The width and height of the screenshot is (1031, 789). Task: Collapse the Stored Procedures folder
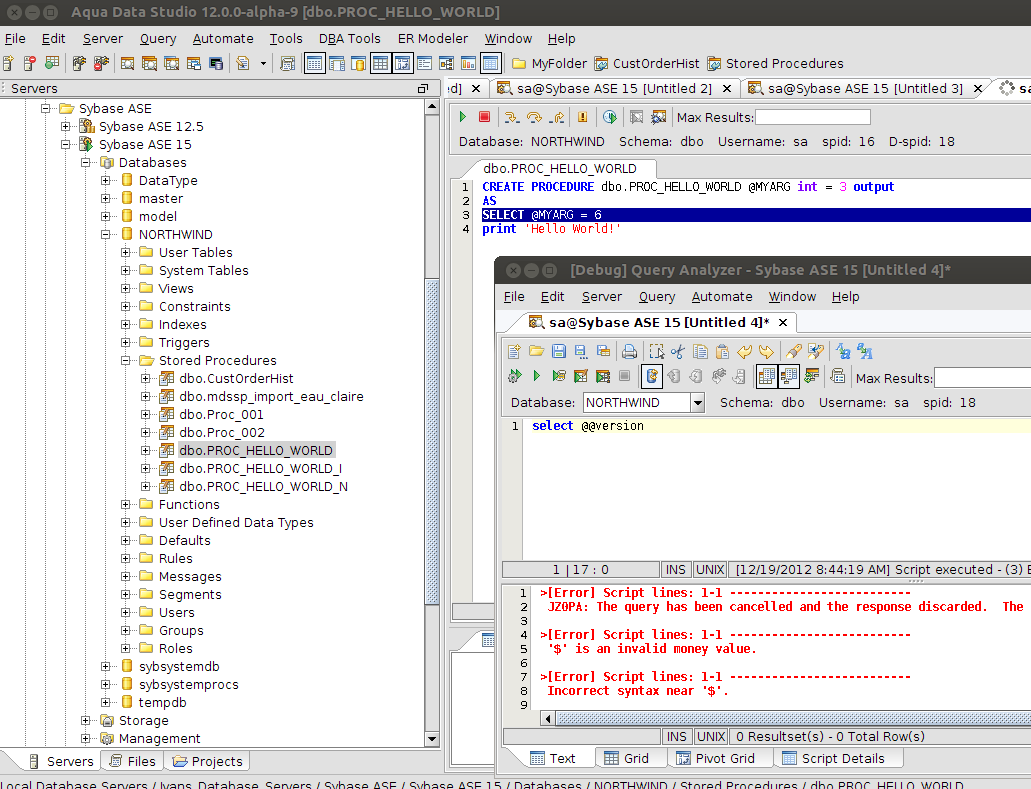126,360
